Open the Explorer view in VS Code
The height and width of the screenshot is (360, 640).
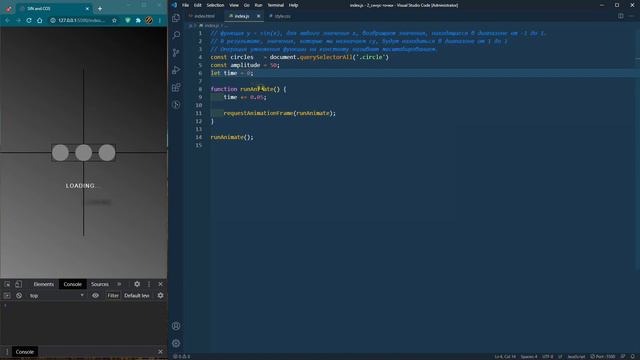(176, 18)
